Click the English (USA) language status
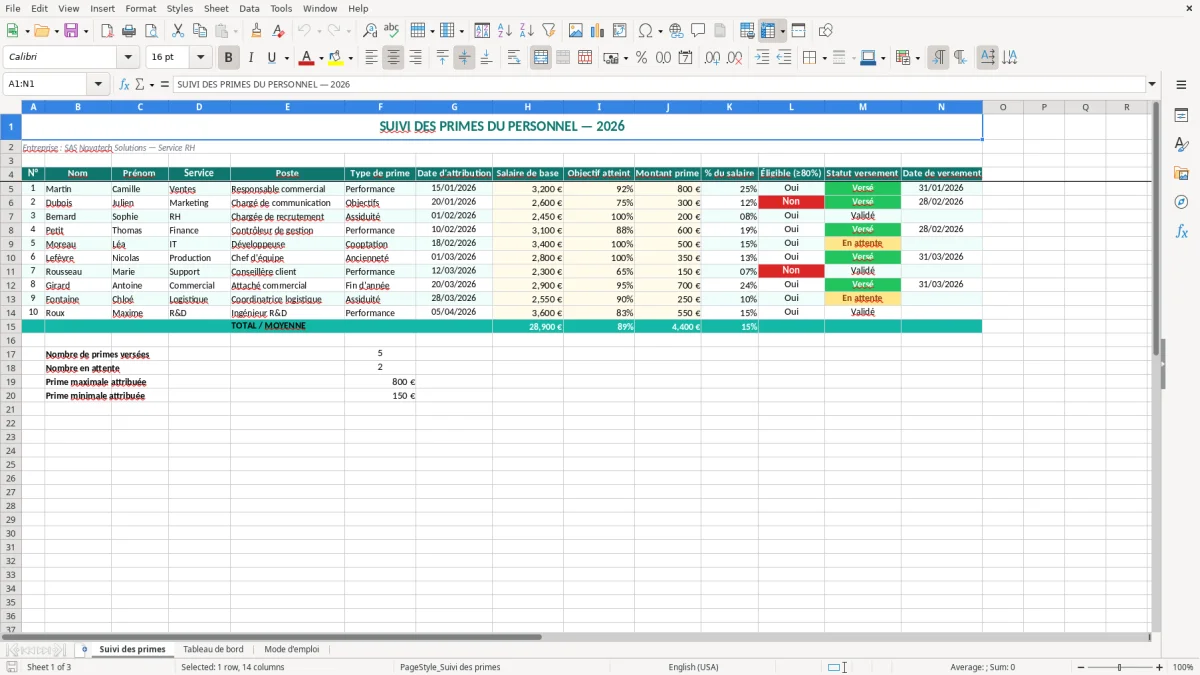 click(693, 667)
